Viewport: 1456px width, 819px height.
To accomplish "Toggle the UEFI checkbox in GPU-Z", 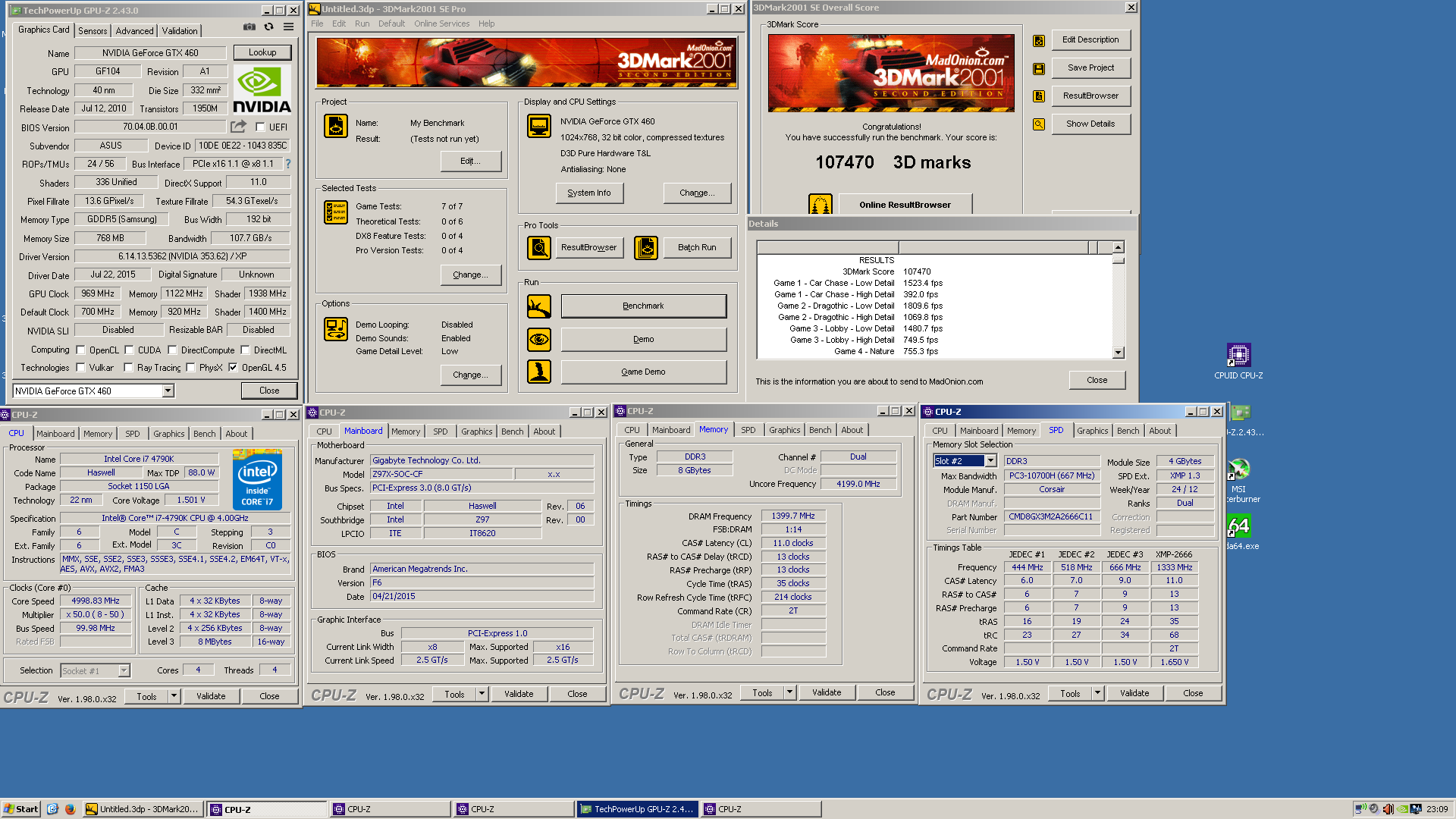I will point(260,127).
